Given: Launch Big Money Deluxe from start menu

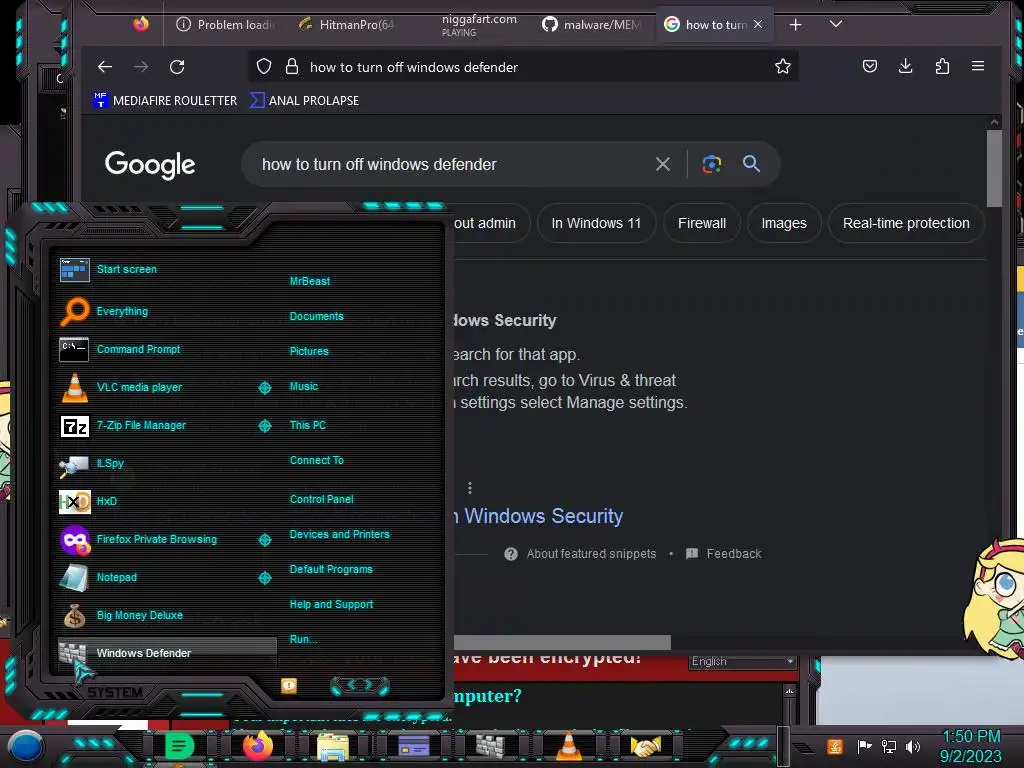Looking at the screenshot, I should tap(140, 615).
